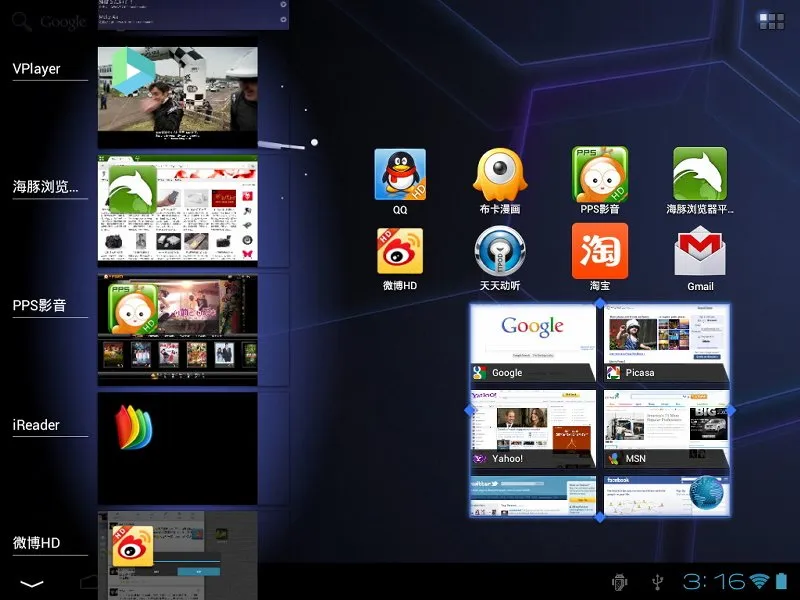Switch to 海豚浏览器 recent app thumbnail
The width and height of the screenshot is (800, 600).
178,210
